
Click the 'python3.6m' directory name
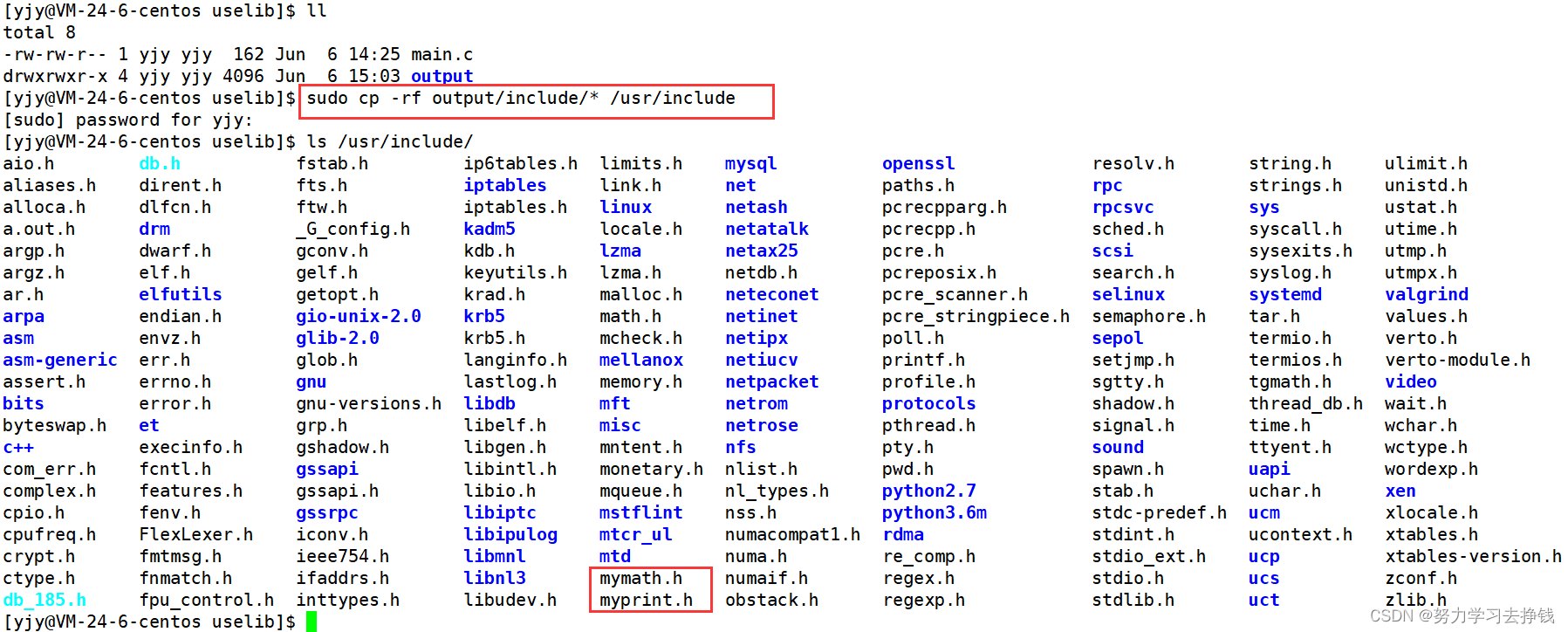[x=934, y=513]
